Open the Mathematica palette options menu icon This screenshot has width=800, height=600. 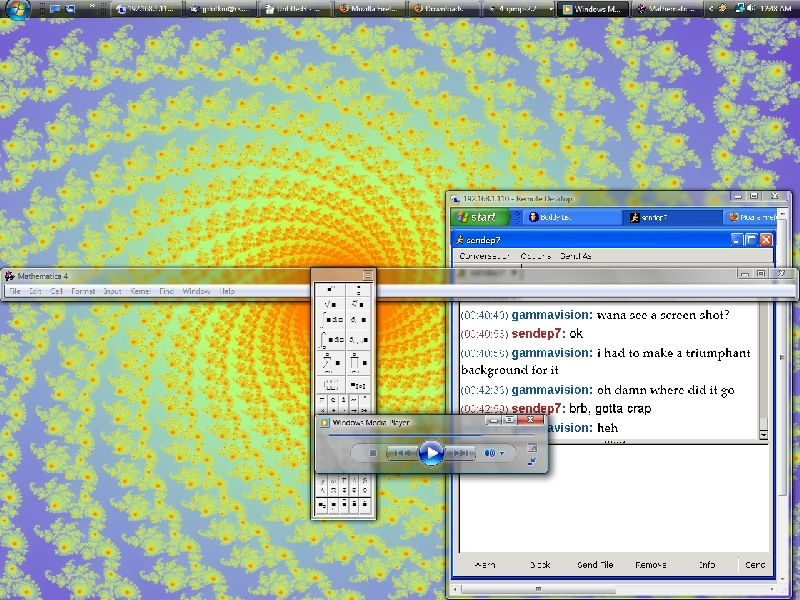(367, 275)
